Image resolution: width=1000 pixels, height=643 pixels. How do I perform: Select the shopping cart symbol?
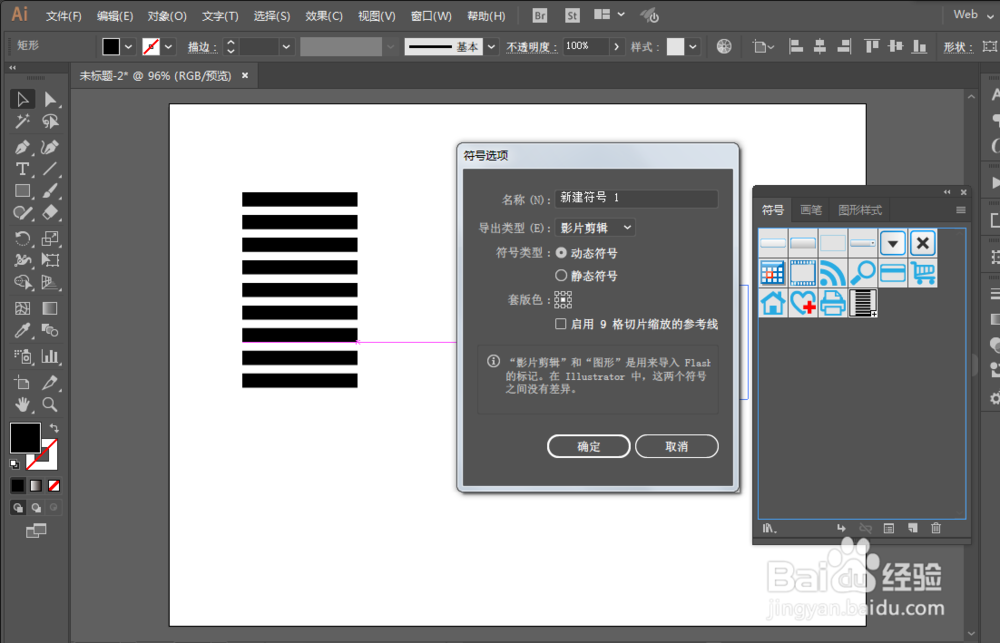pyautogui.click(x=923, y=273)
